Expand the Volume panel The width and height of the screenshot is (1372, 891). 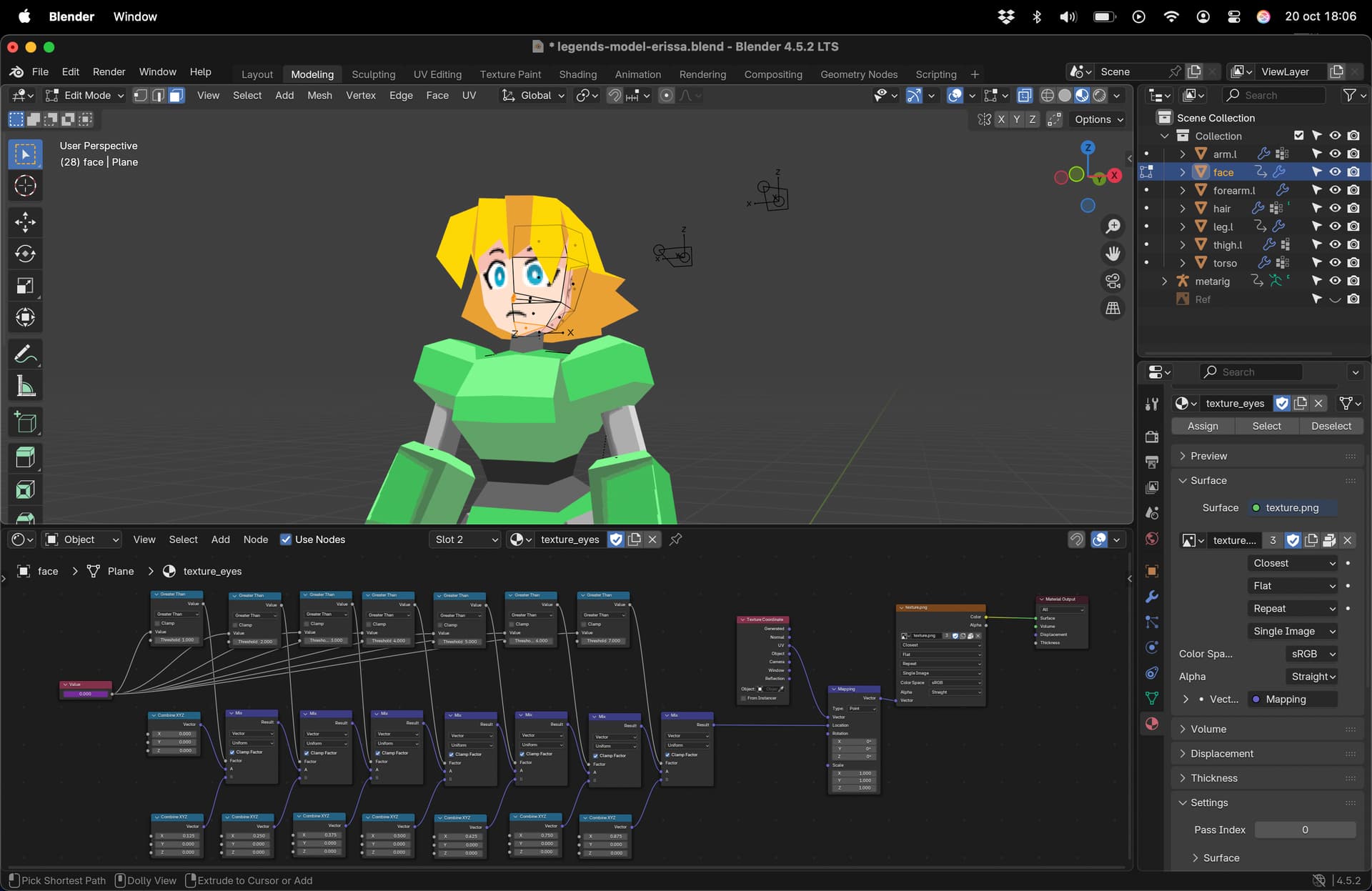click(x=1208, y=729)
